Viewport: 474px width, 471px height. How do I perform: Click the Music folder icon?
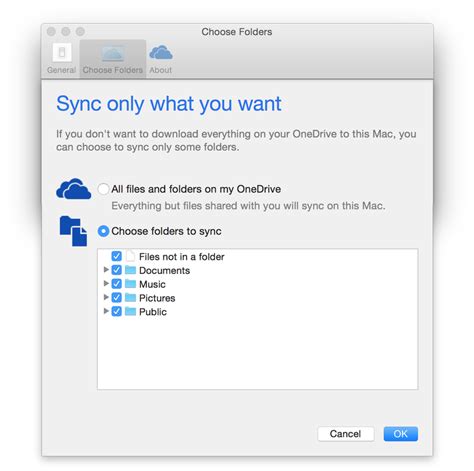point(130,284)
